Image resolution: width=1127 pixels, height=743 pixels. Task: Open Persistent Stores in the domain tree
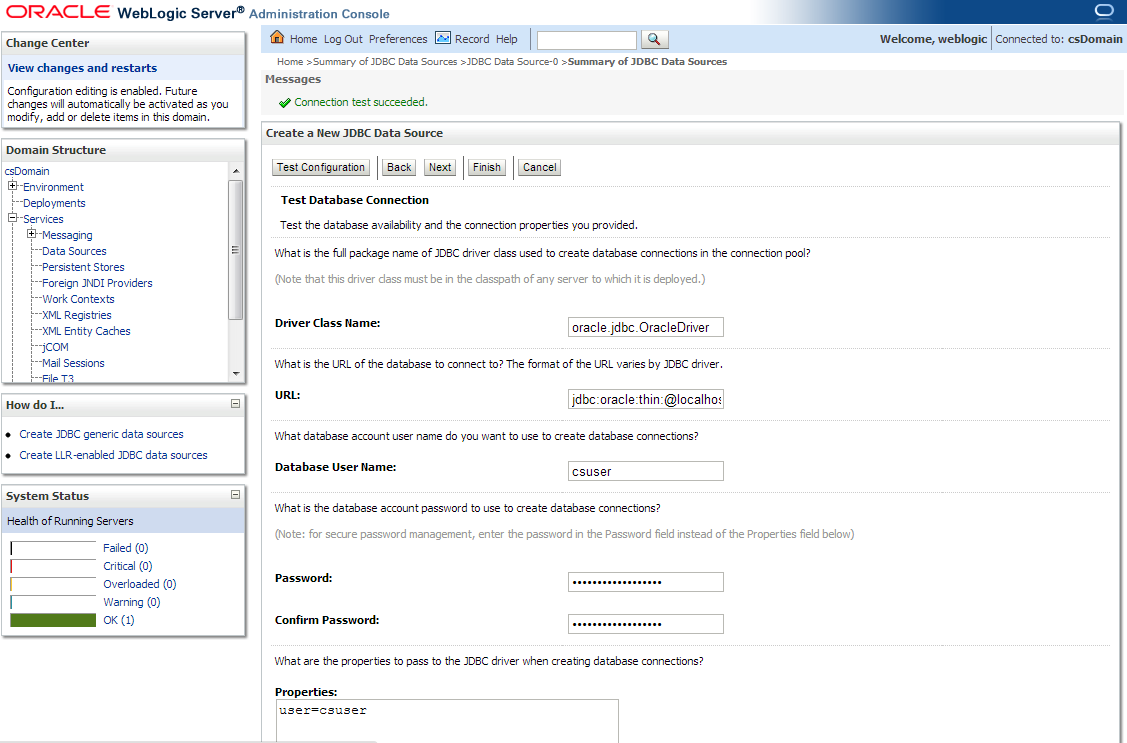(x=83, y=267)
